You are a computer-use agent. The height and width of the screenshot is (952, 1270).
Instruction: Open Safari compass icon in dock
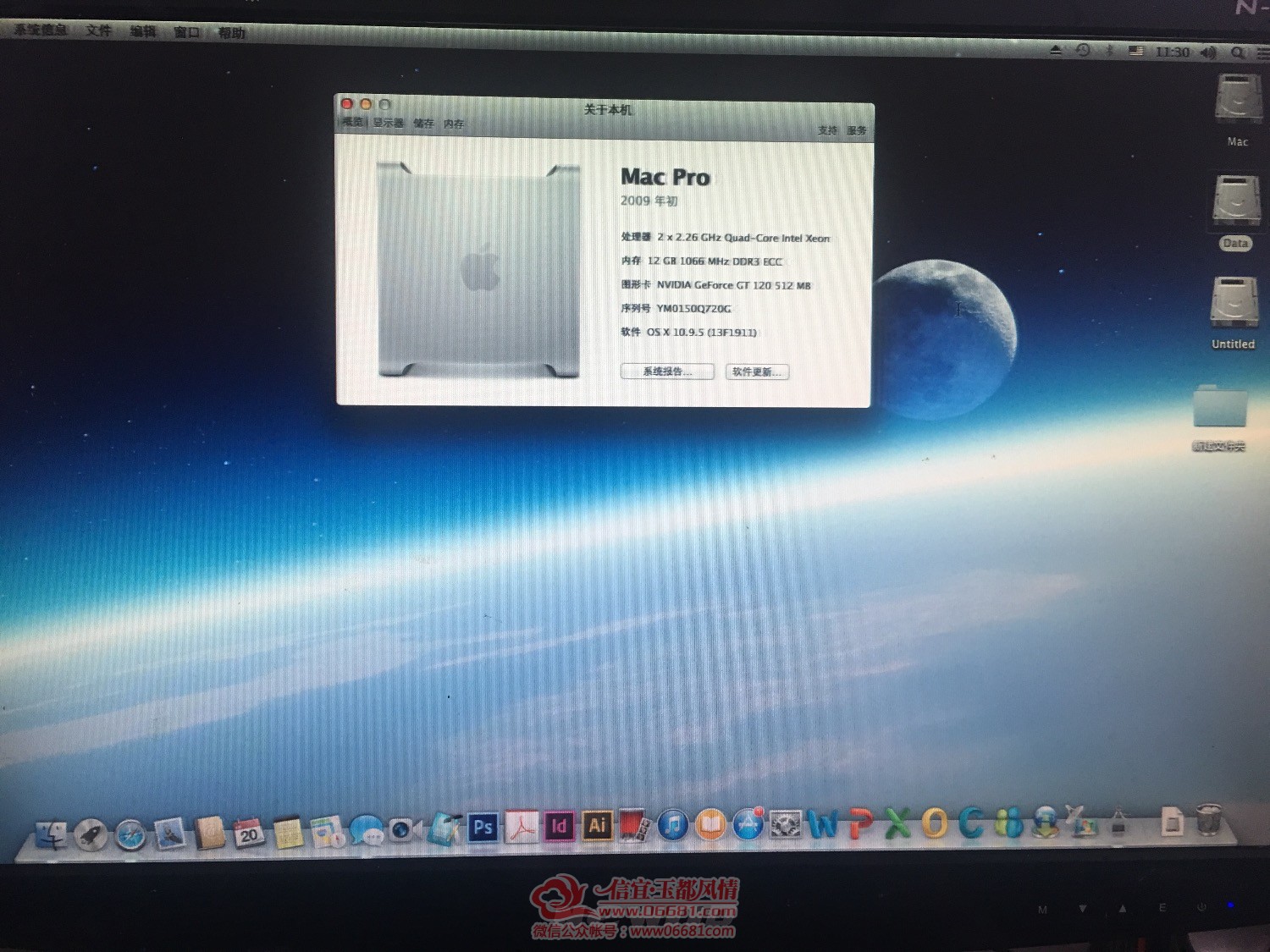[x=130, y=834]
